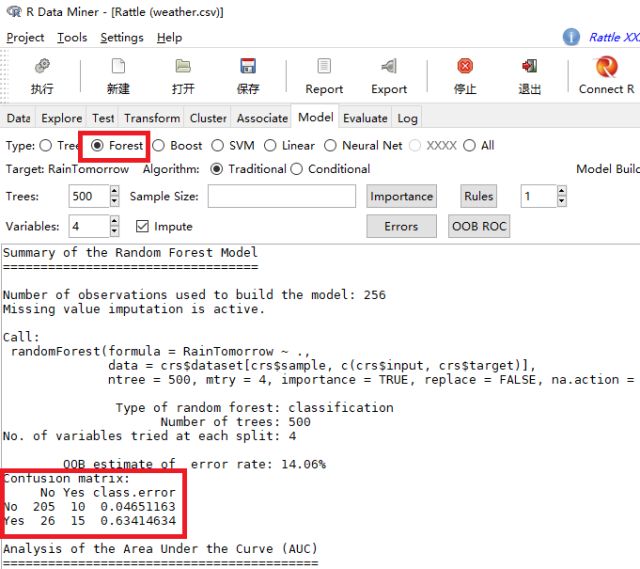Open the Help menu
The height and width of the screenshot is (569, 640).
169,38
